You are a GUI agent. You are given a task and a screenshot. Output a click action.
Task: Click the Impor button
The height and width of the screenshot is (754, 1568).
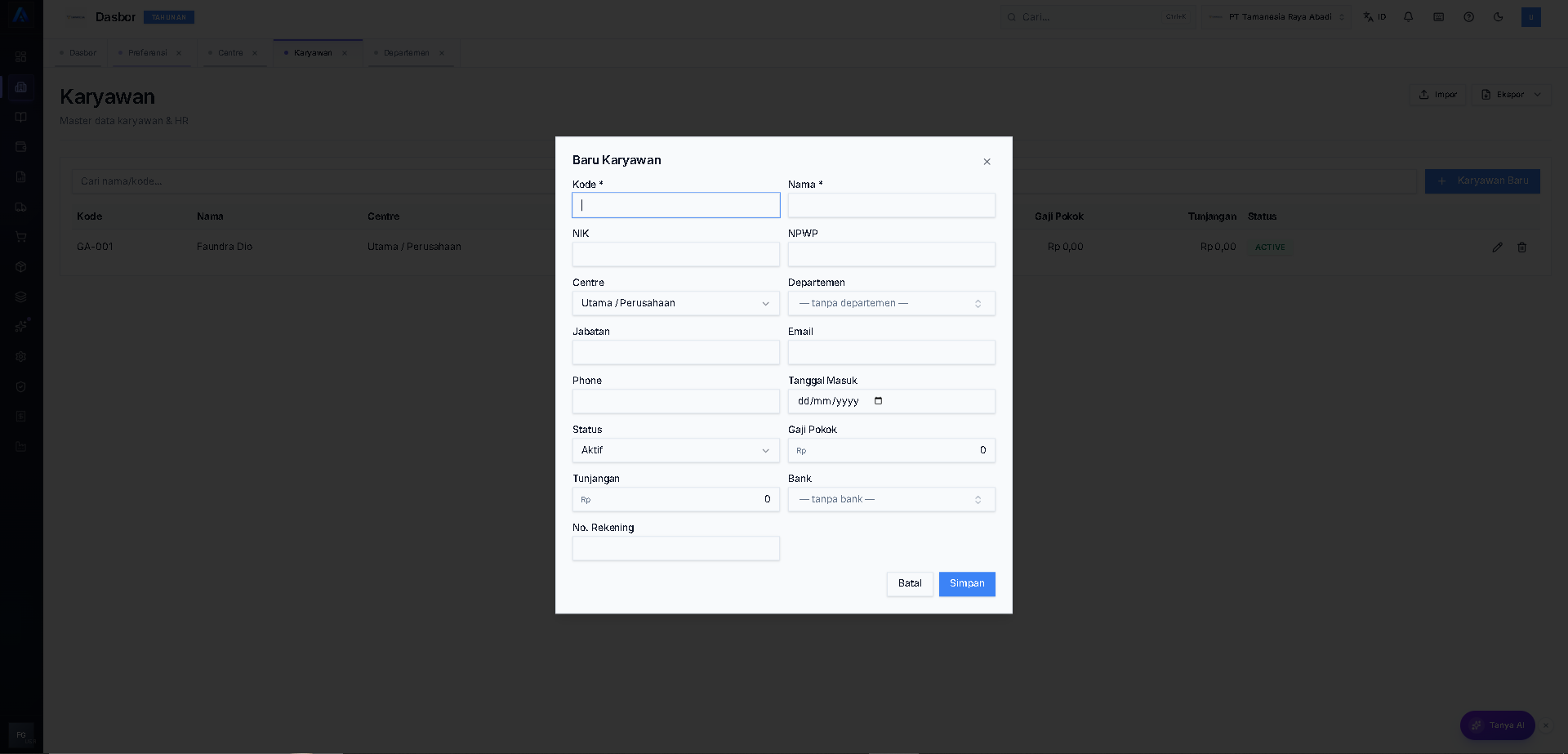tap(1438, 95)
